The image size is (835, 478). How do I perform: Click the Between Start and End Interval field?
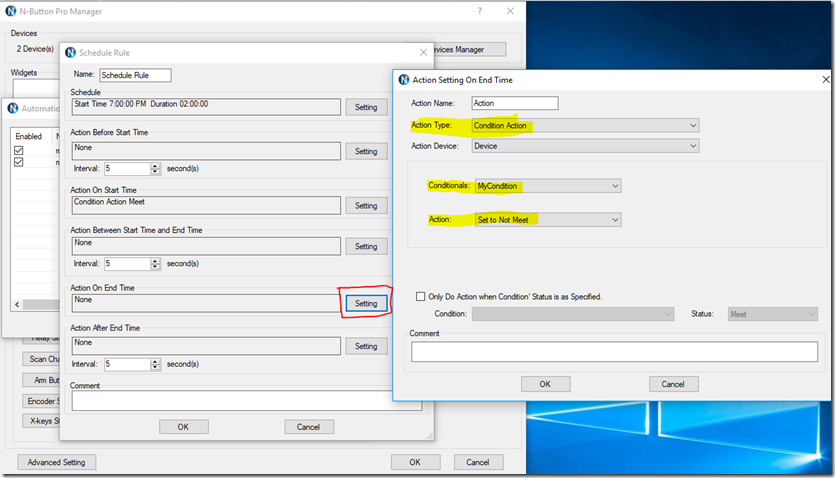(127, 263)
